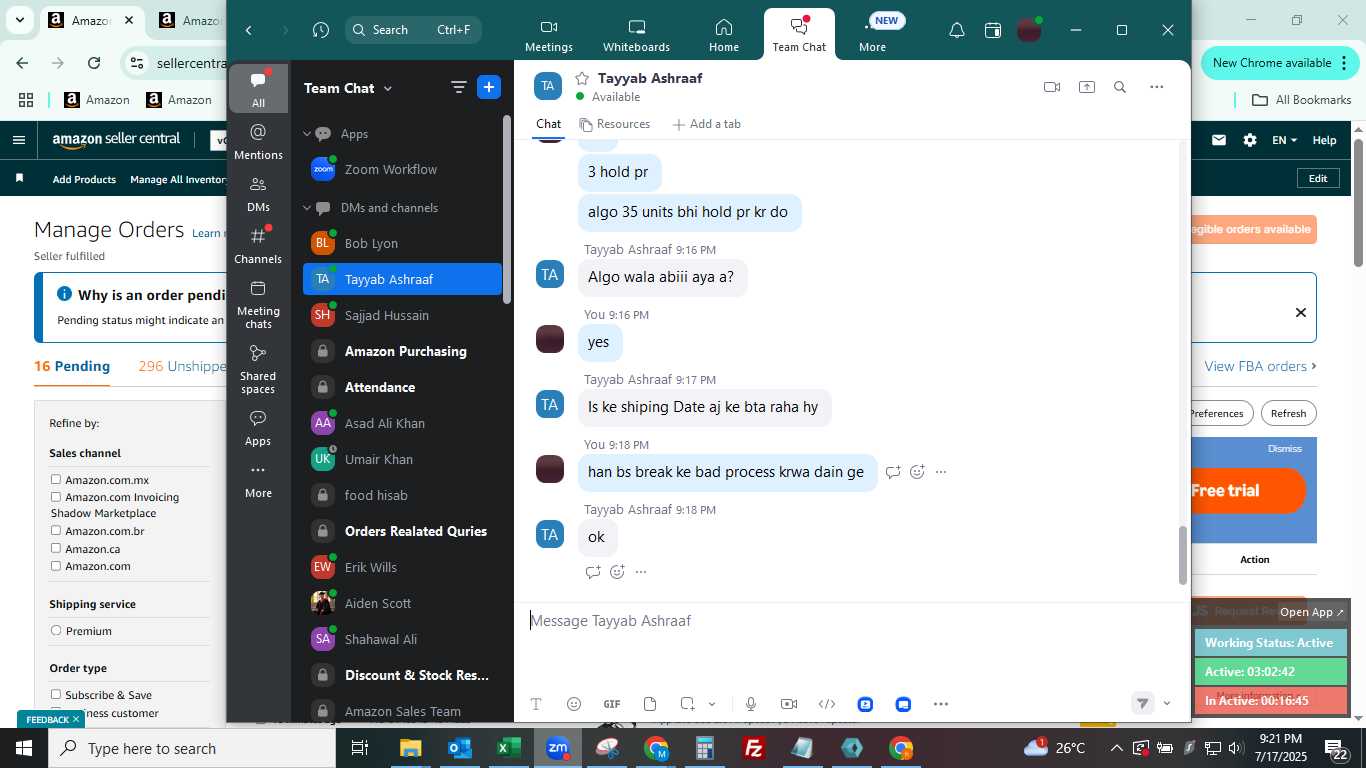The height and width of the screenshot is (768, 1366).
Task: Collapse the DMs and channels section
Action: (308, 208)
